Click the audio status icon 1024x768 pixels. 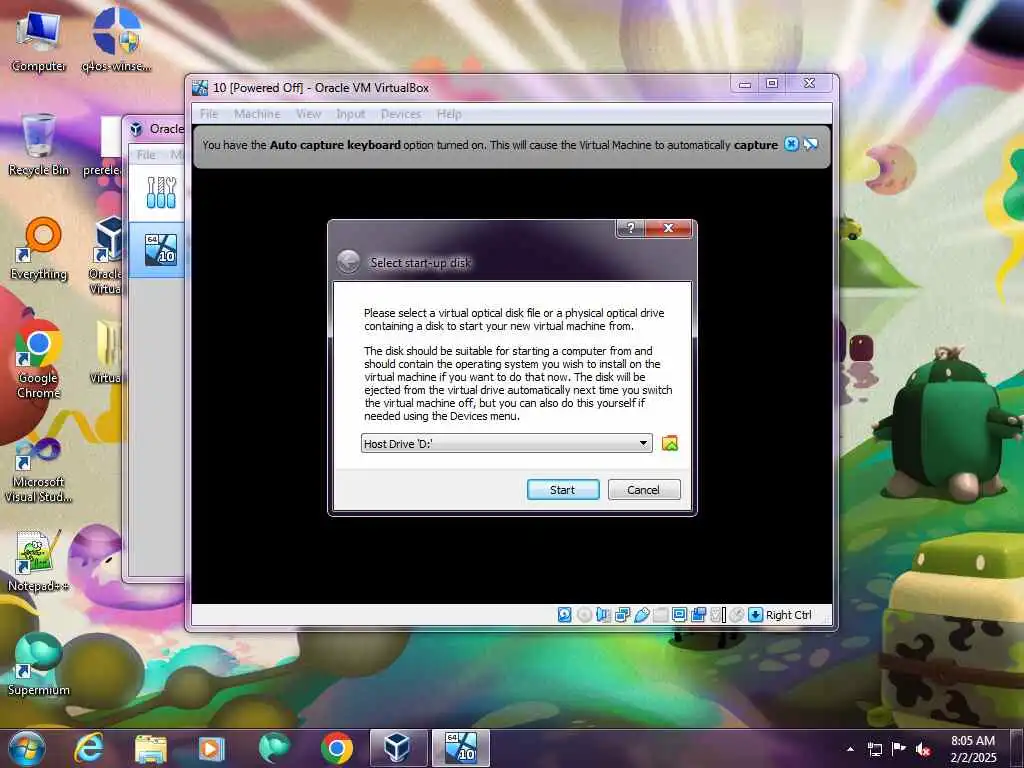603,615
